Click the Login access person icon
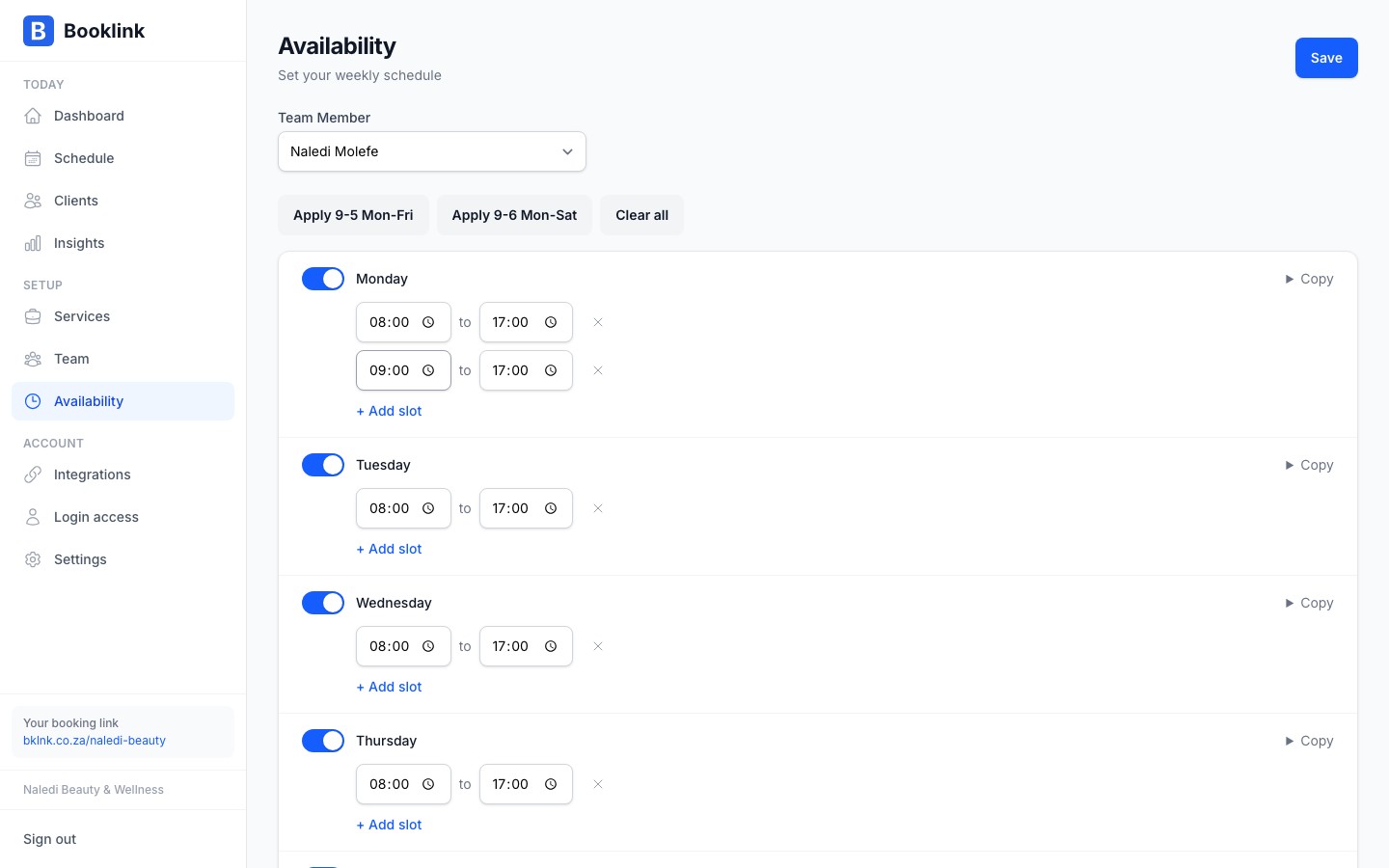The height and width of the screenshot is (868, 1389). pos(33,517)
